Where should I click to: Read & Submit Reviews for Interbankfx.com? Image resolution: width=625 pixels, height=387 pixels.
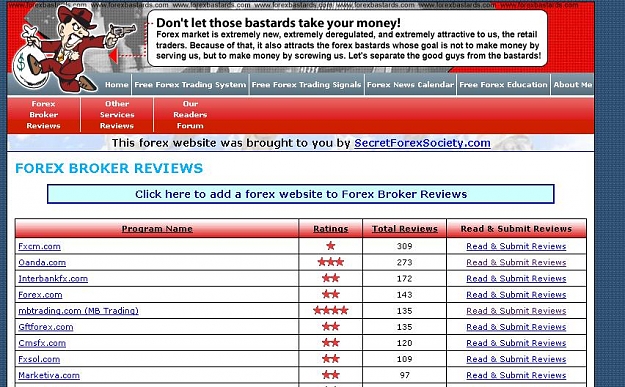(x=516, y=279)
